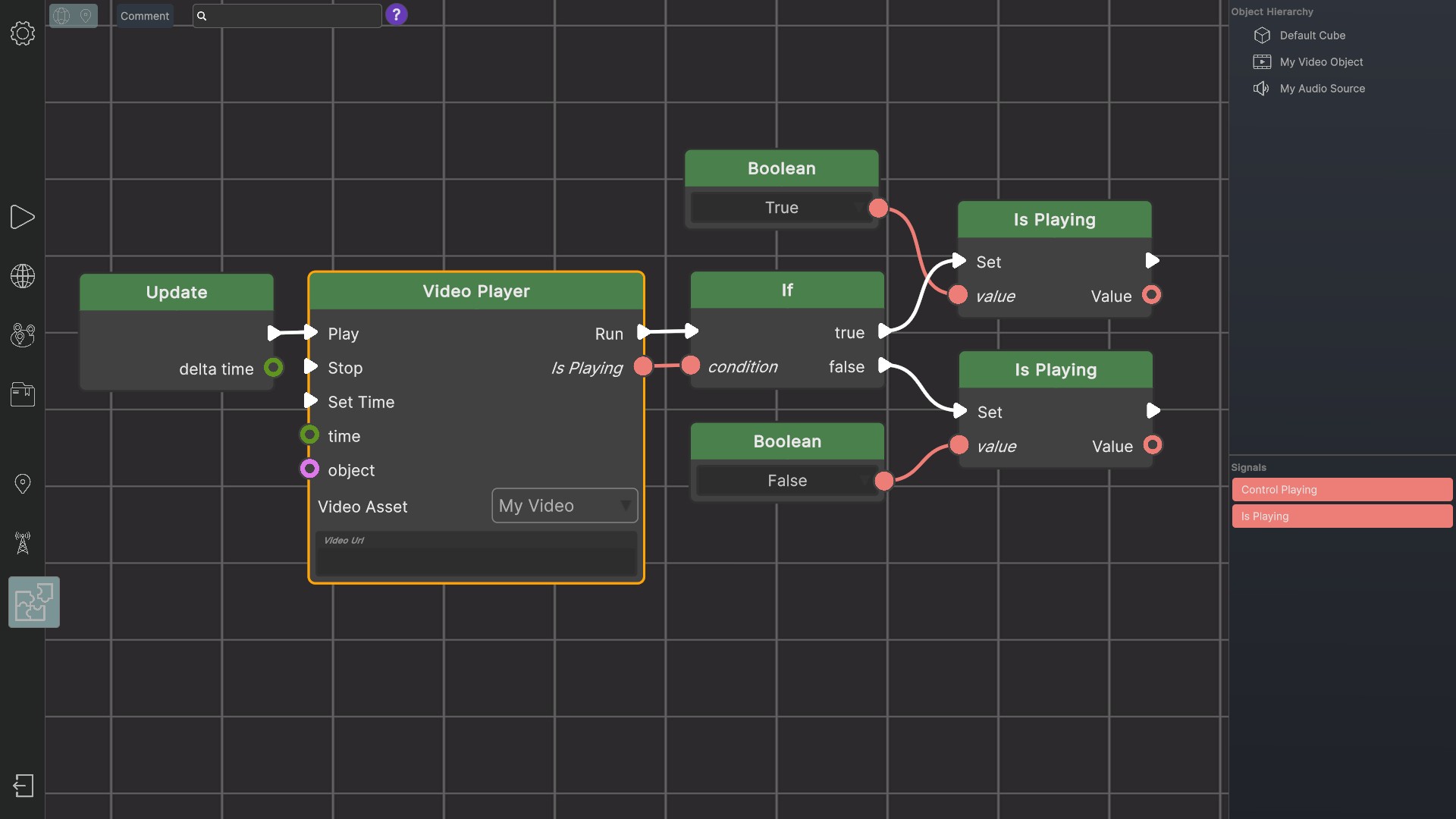Open the purple help icon
The image size is (1456, 819).
tap(396, 14)
